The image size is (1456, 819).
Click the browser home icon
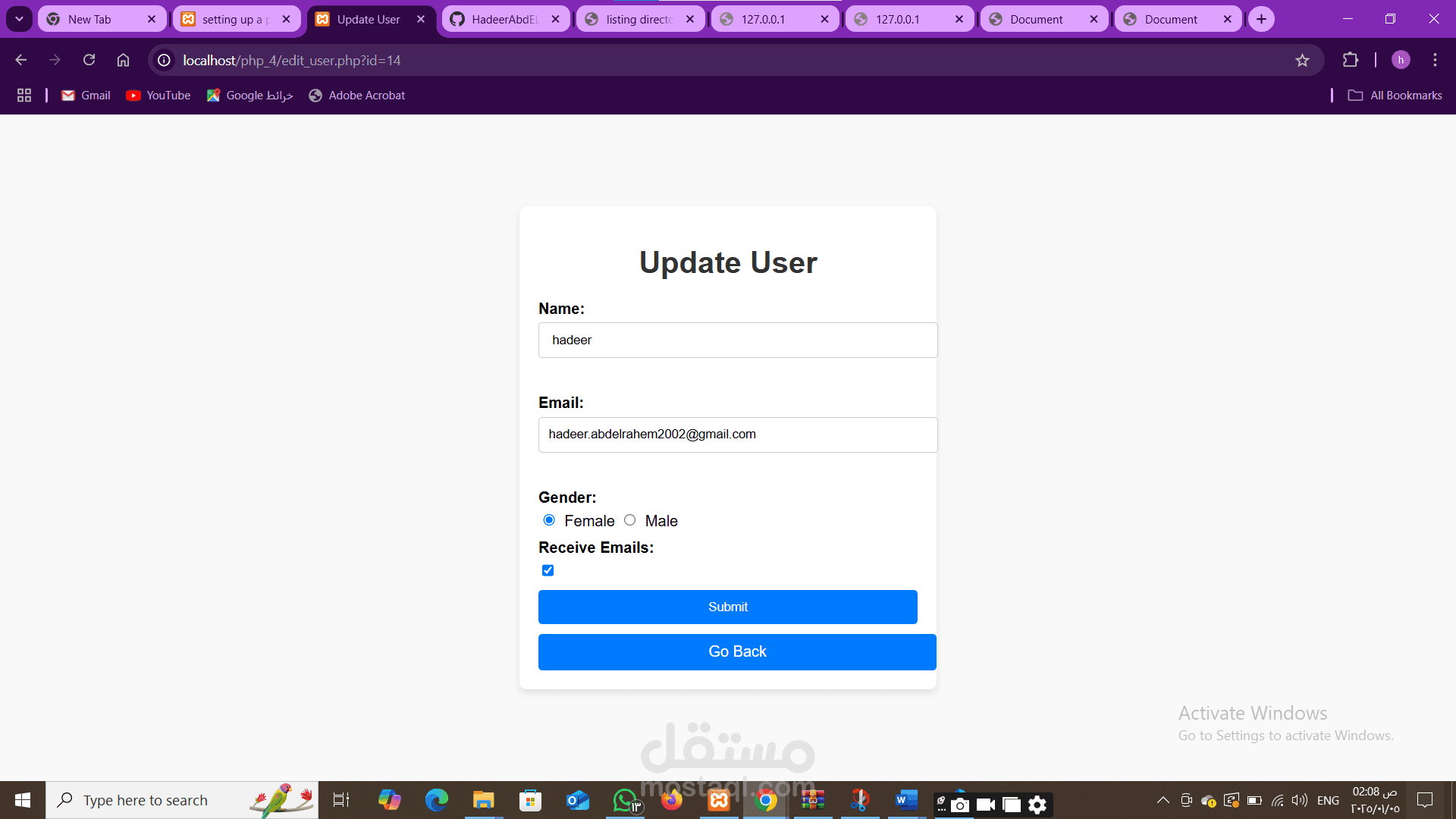pos(123,60)
